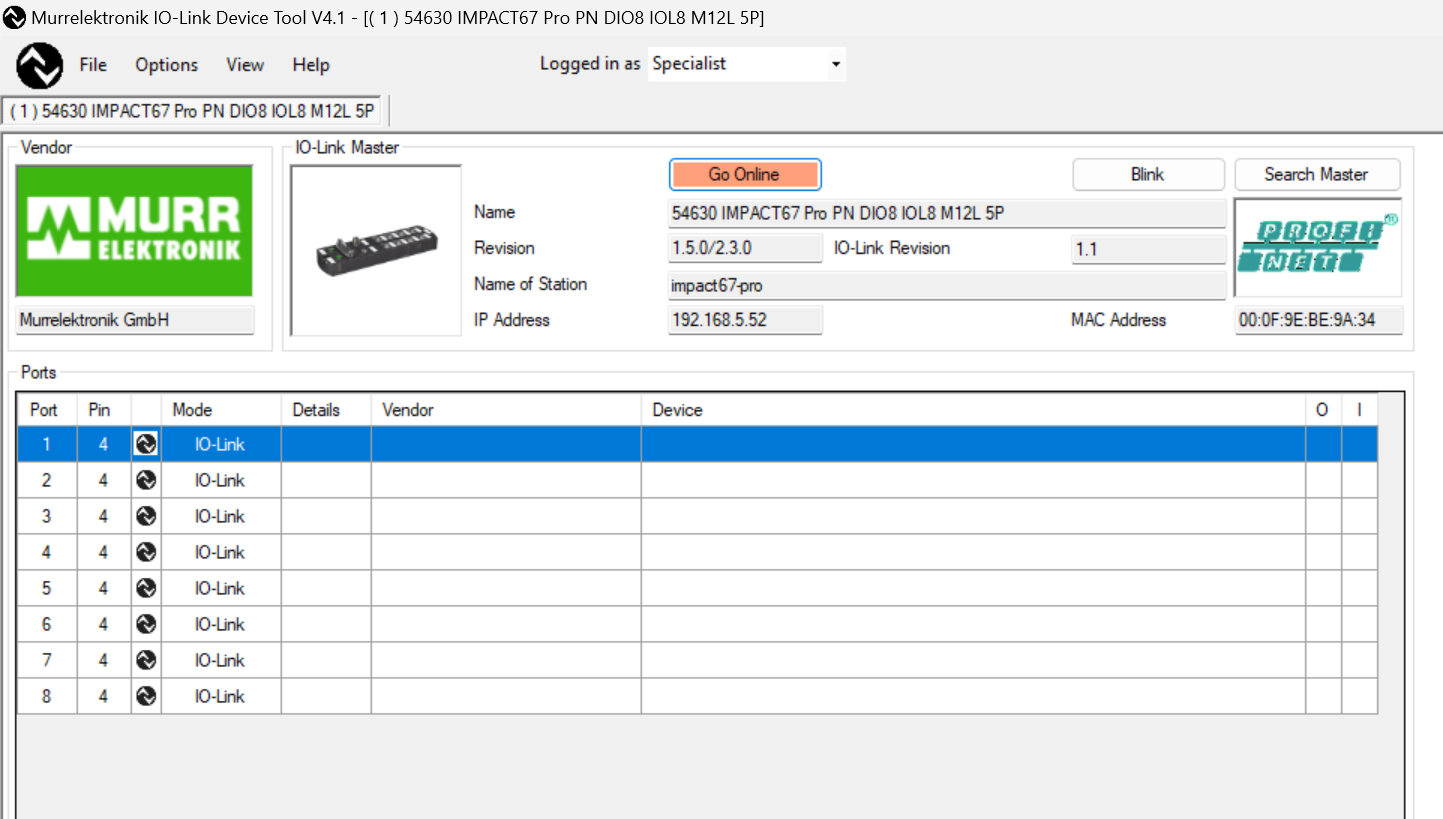Select port number 2 cell
1443x819 pixels.
point(47,480)
